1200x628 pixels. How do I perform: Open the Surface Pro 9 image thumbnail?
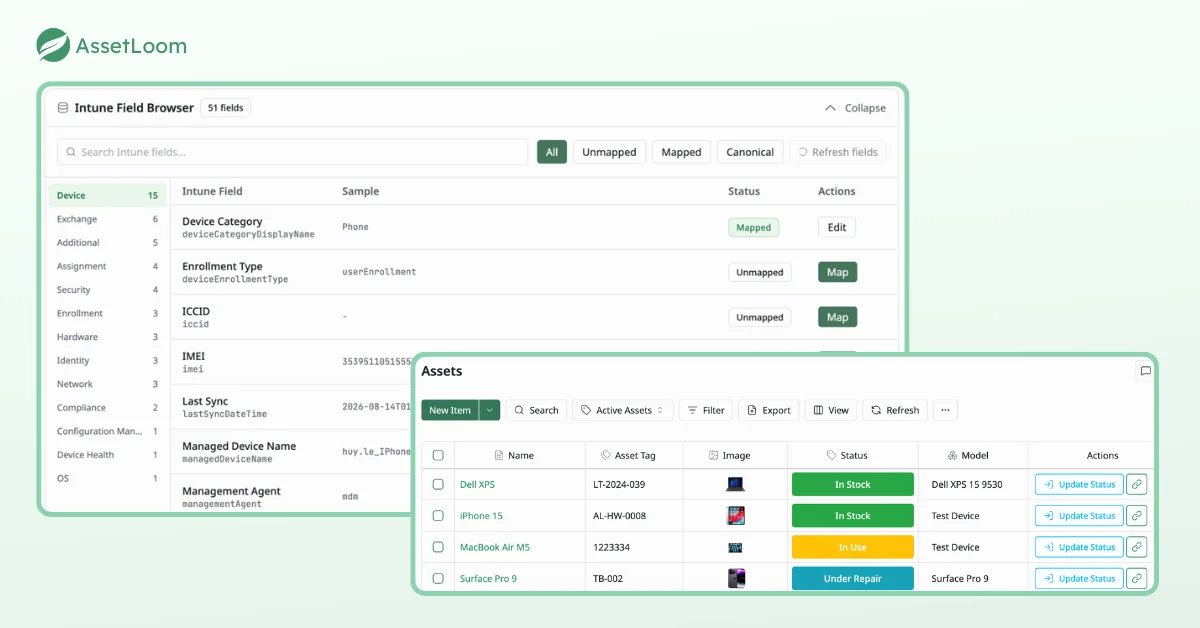pyautogui.click(x=736, y=578)
